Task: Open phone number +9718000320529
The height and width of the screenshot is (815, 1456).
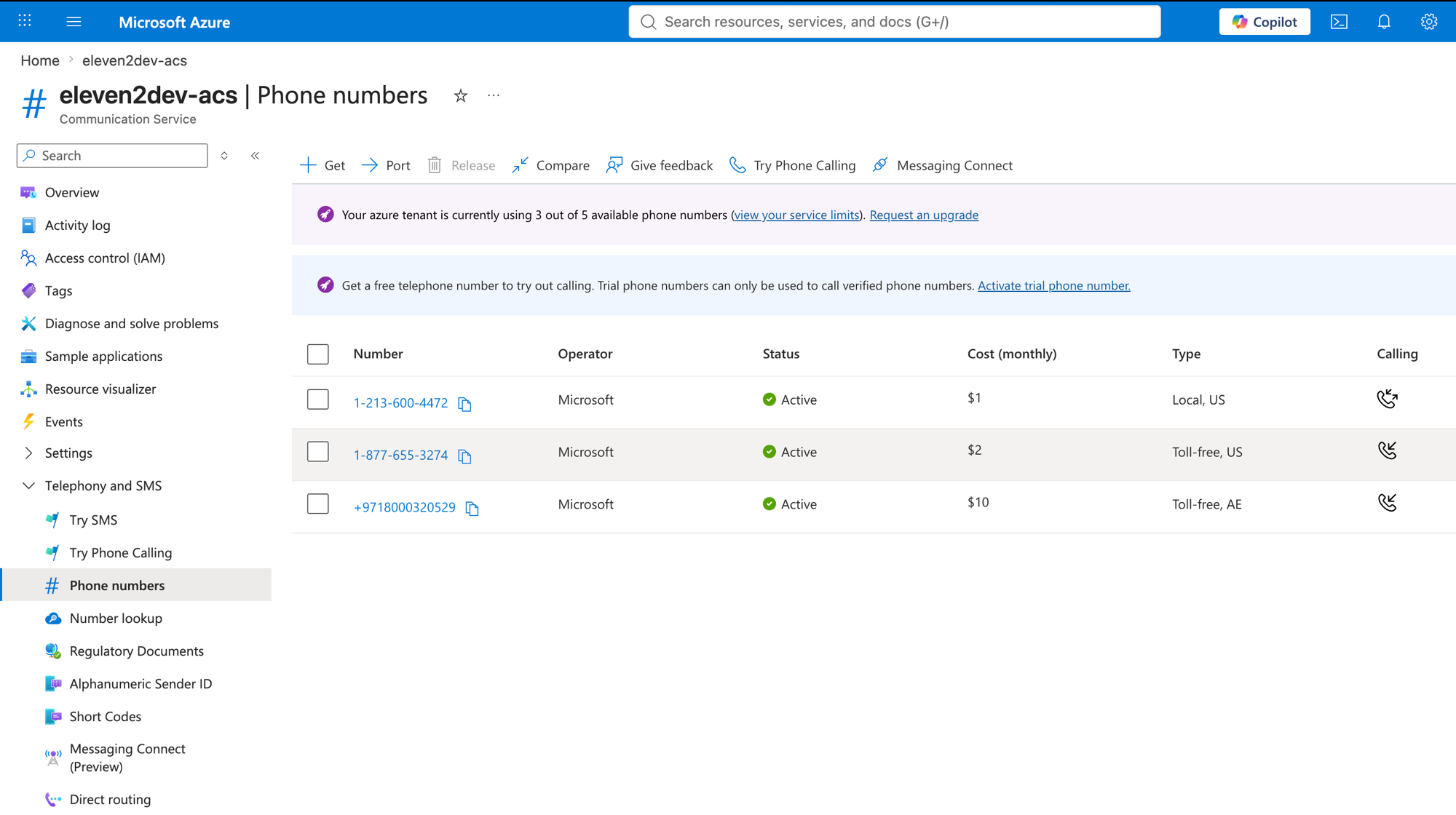Action: pyautogui.click(x=404, y=507)
